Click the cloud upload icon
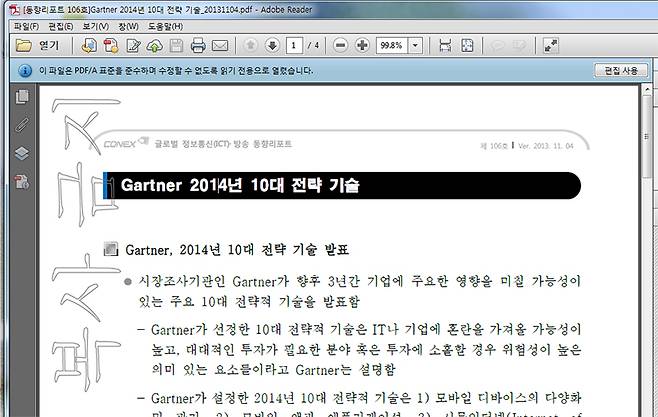The height and width of the screenshot is (417, 658). pos(154,45)
